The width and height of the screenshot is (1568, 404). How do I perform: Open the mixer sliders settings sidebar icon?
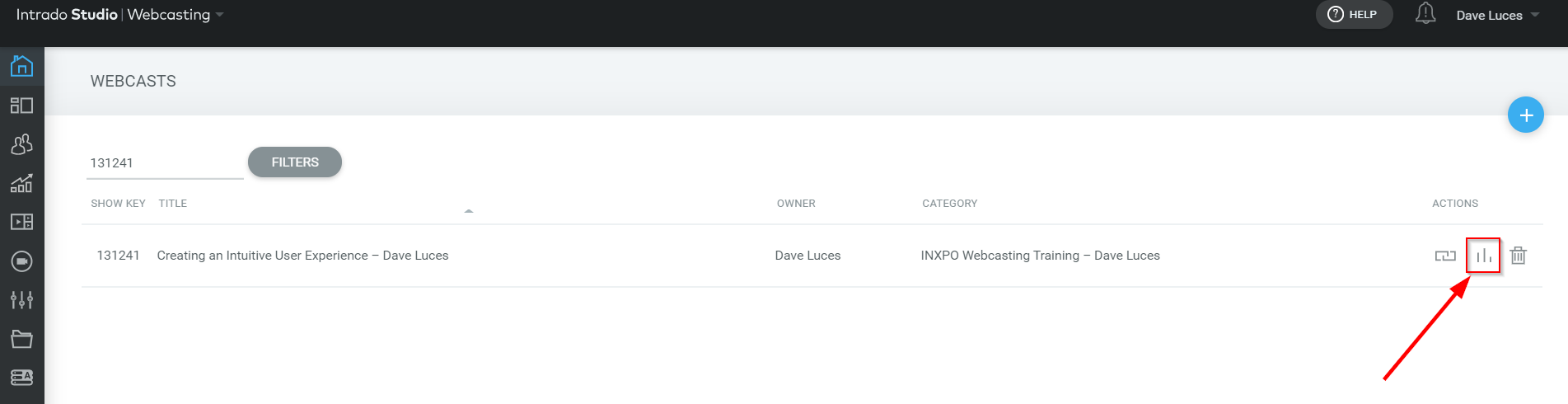coord(21,300)
